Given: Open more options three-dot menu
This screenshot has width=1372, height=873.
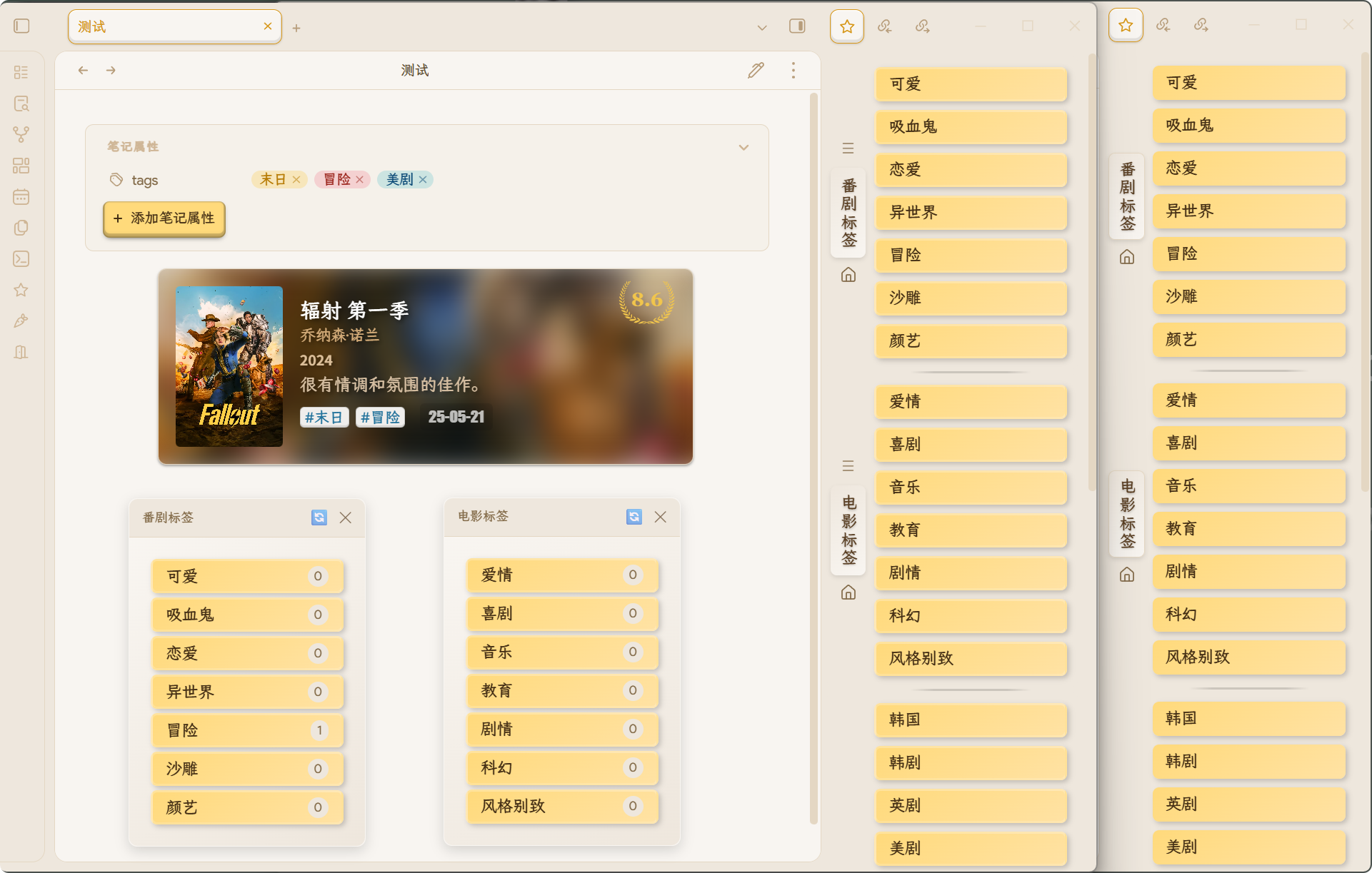Looking at the screenshot, I should click(793, 70).
